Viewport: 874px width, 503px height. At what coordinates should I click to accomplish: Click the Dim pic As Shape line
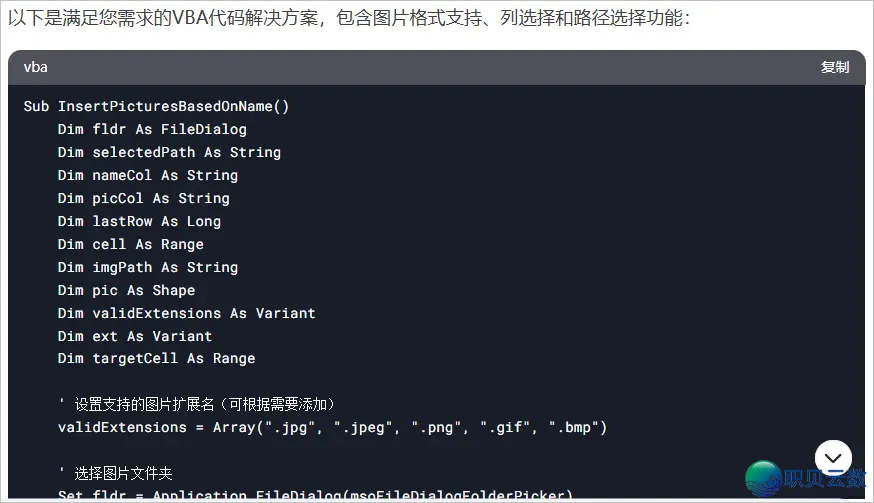127,290
